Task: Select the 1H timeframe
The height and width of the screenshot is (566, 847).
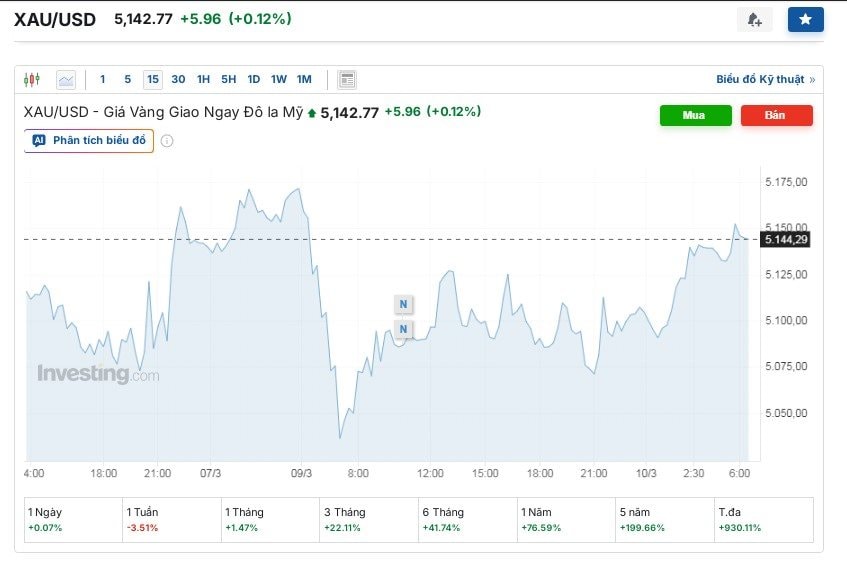Action: (x=203, y=79)
